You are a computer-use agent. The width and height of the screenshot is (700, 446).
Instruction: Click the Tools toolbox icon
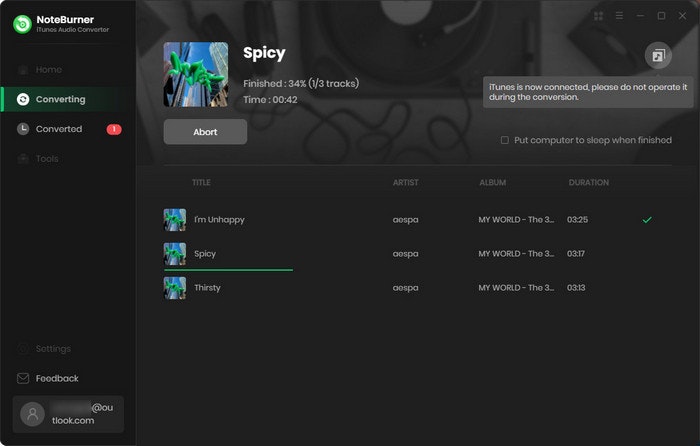(x=23, y=159)
